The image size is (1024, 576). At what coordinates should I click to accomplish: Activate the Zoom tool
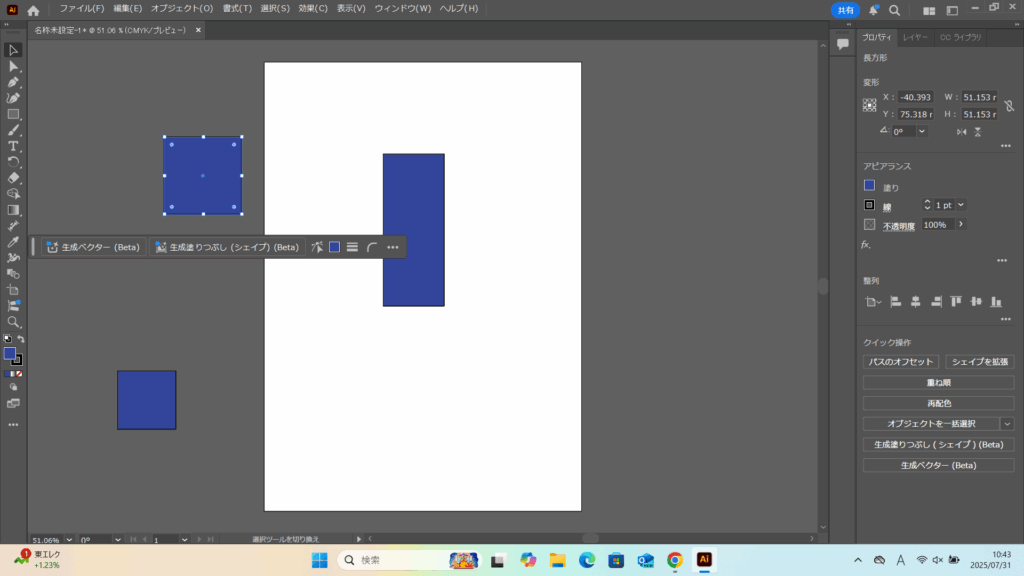[14, 322]
